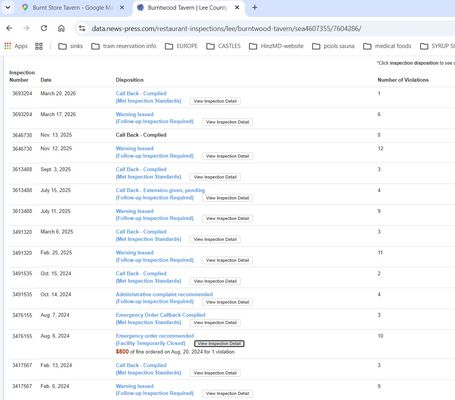Open Call Back Extension given pending link

(160, 190)
